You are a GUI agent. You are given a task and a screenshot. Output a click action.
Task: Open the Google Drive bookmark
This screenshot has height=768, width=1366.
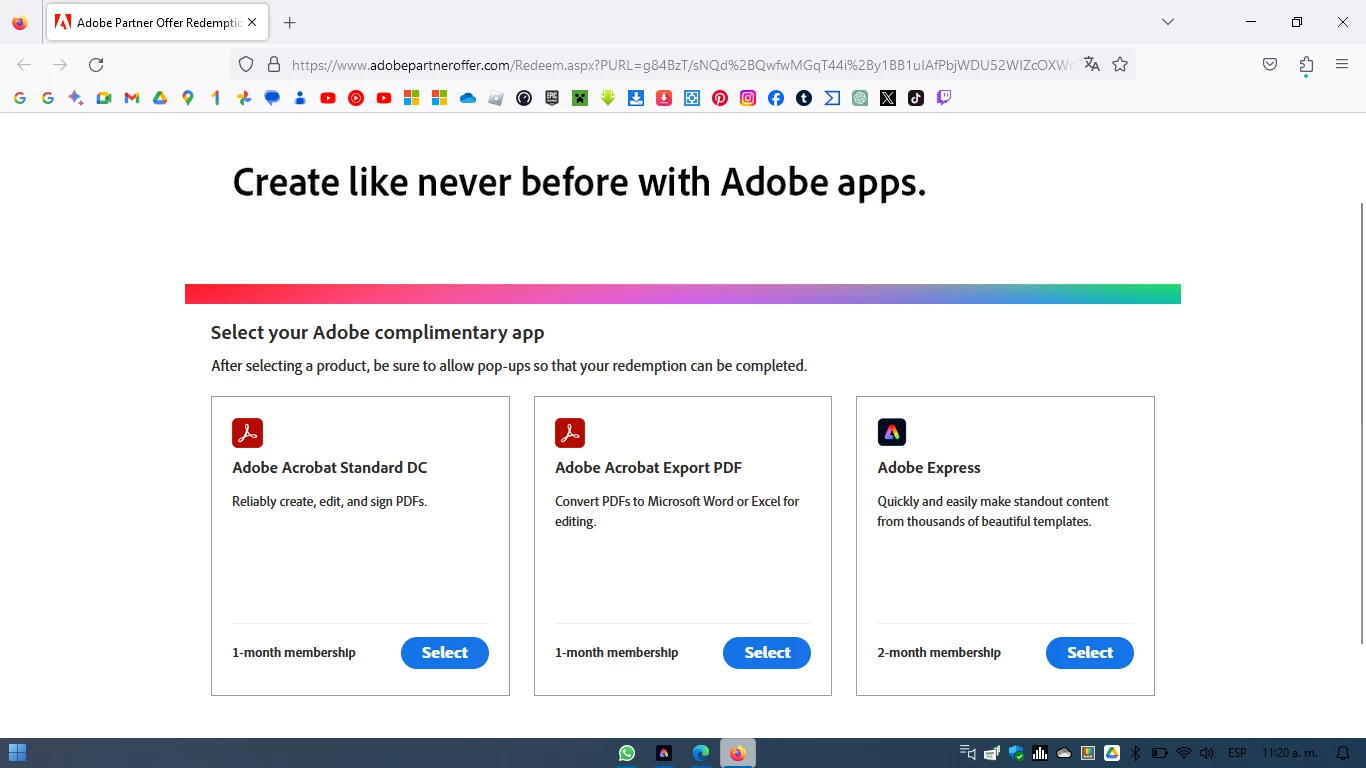click(159, 98)
